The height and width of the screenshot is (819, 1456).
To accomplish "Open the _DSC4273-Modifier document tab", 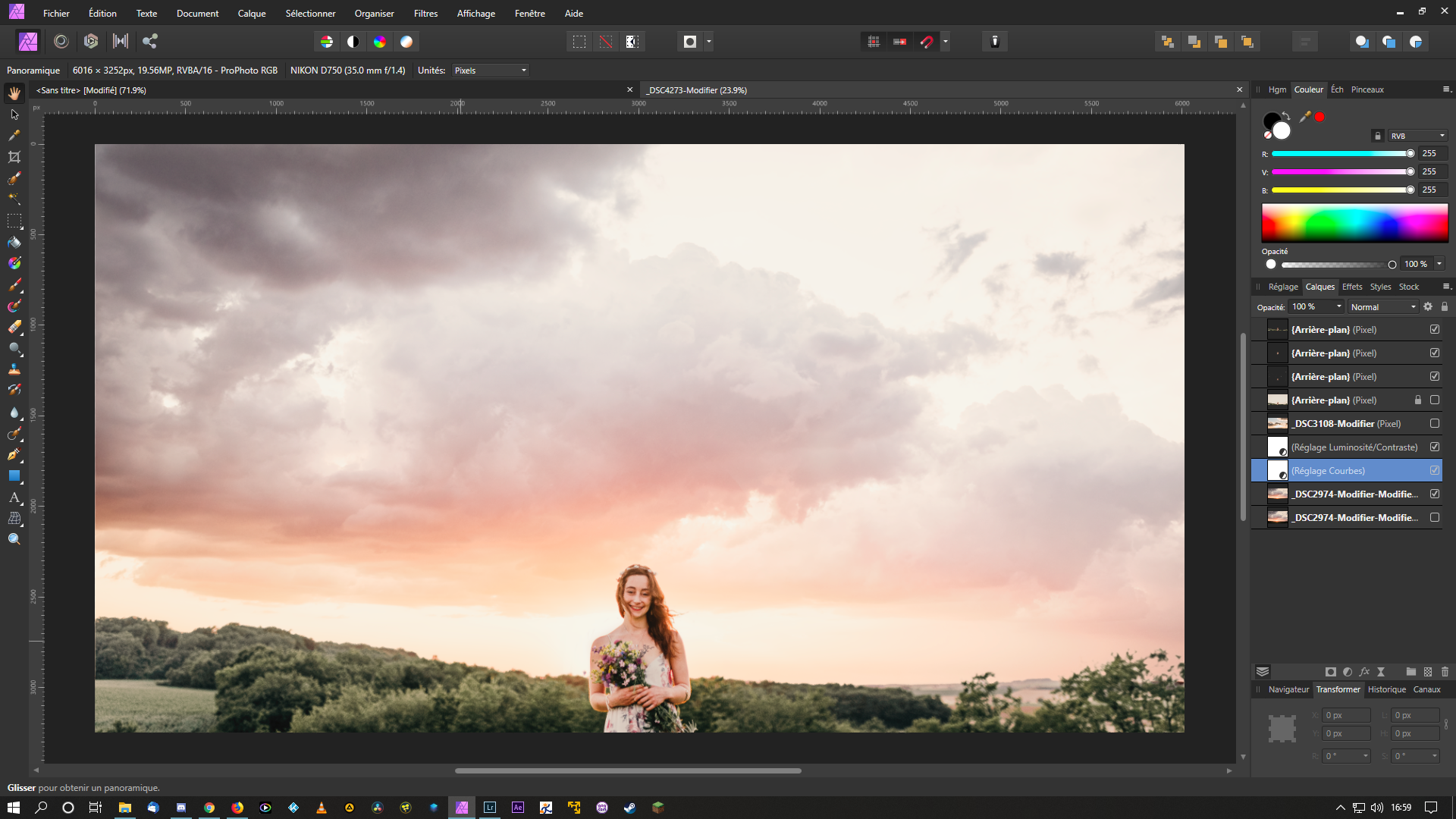I will [696, 90].
